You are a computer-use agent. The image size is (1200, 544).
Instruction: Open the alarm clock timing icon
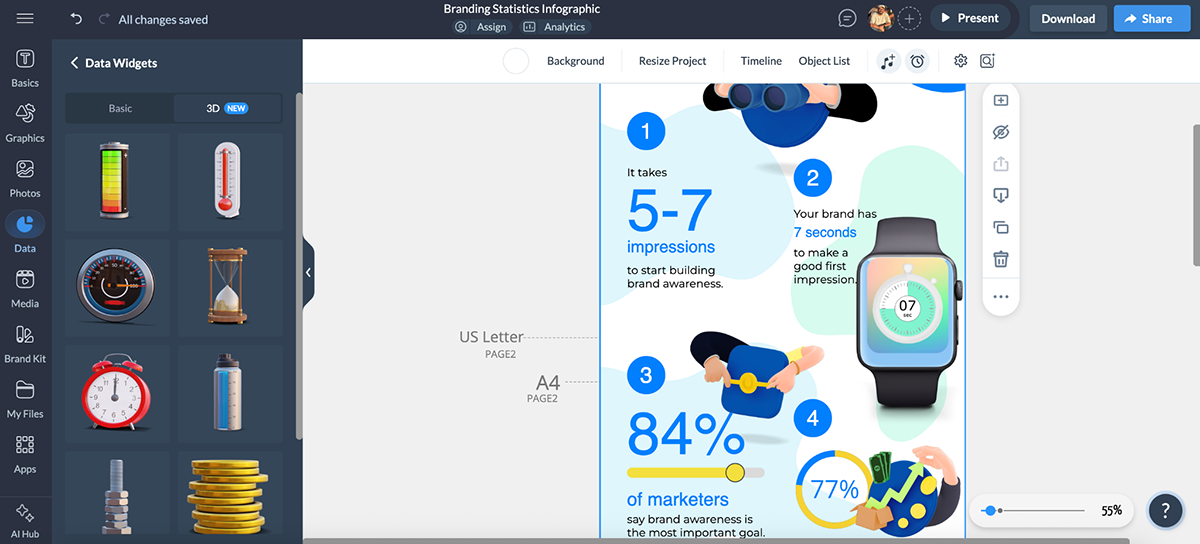click(917, 61)
